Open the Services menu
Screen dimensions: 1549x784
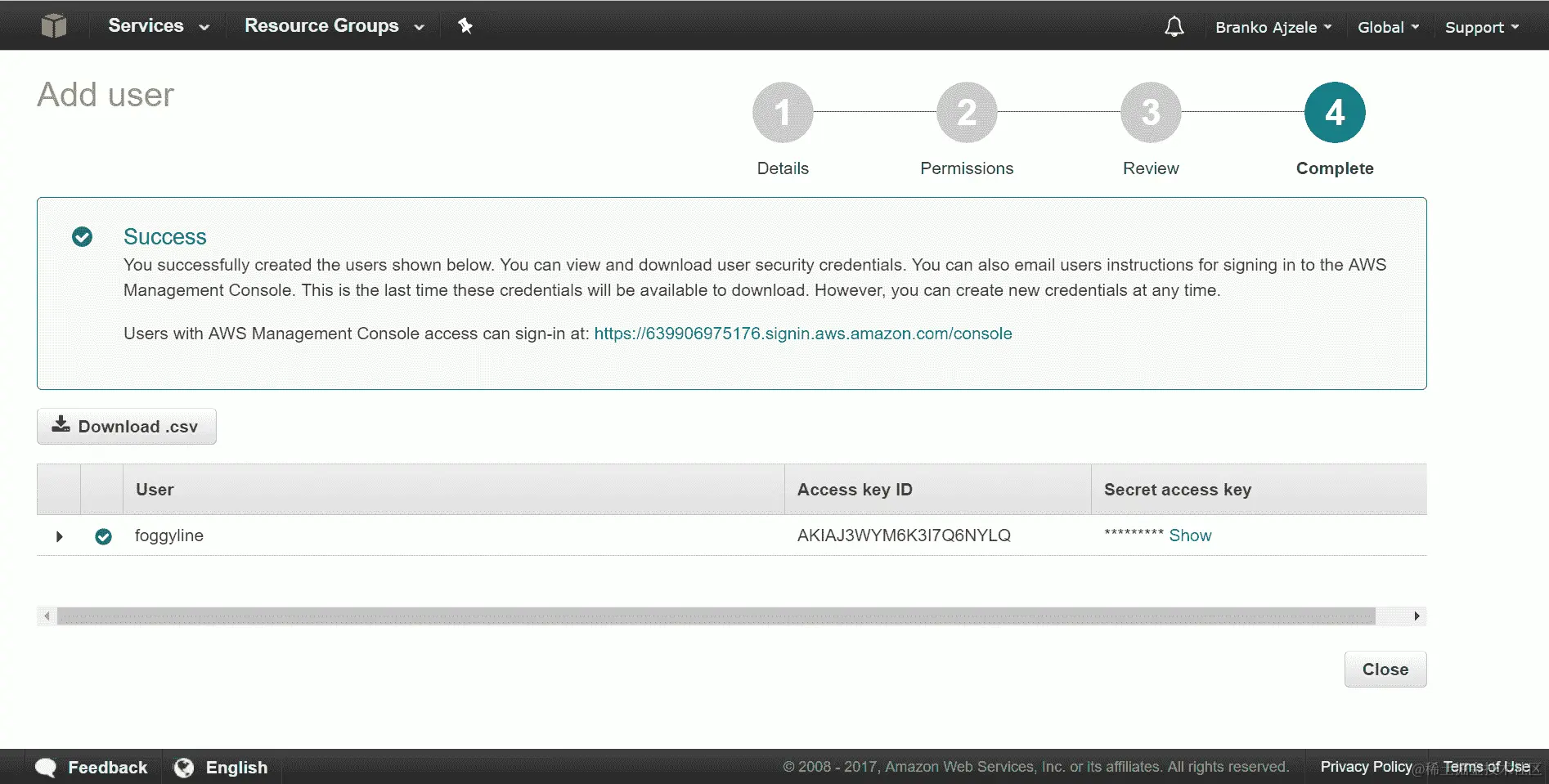click(x=159, y=25)
